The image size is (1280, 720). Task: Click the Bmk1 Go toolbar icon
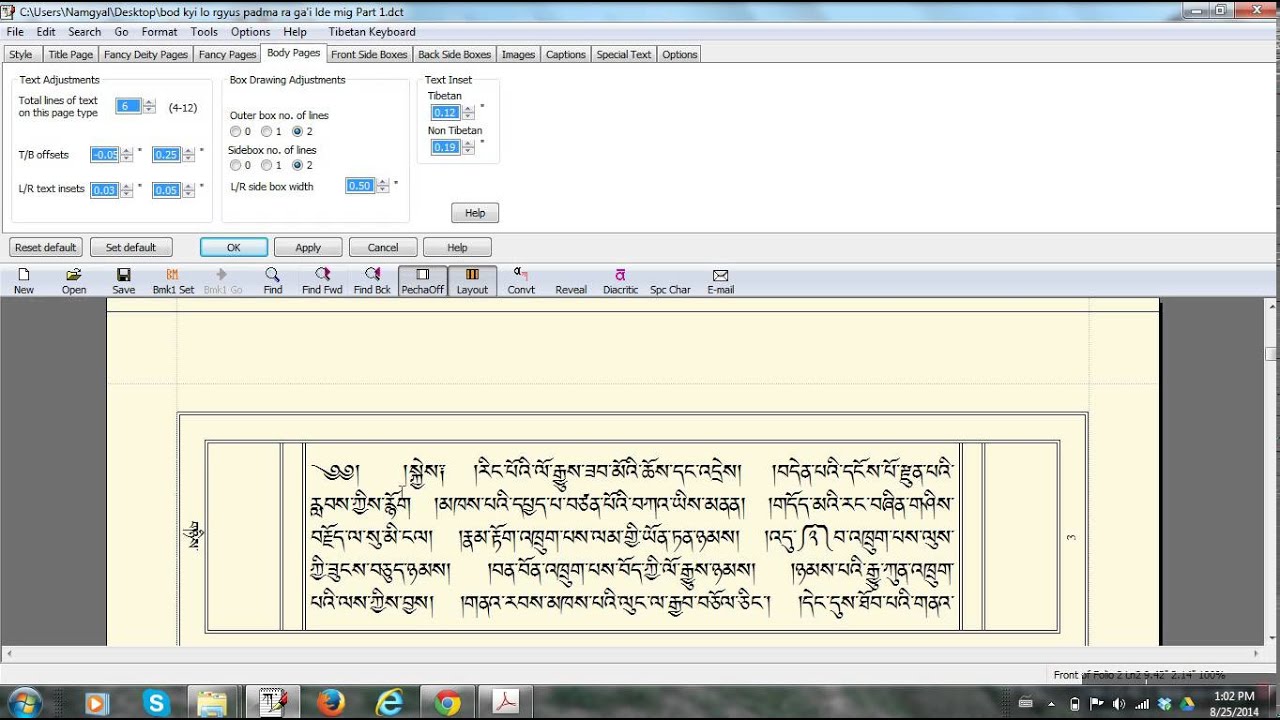click(222, 281)
